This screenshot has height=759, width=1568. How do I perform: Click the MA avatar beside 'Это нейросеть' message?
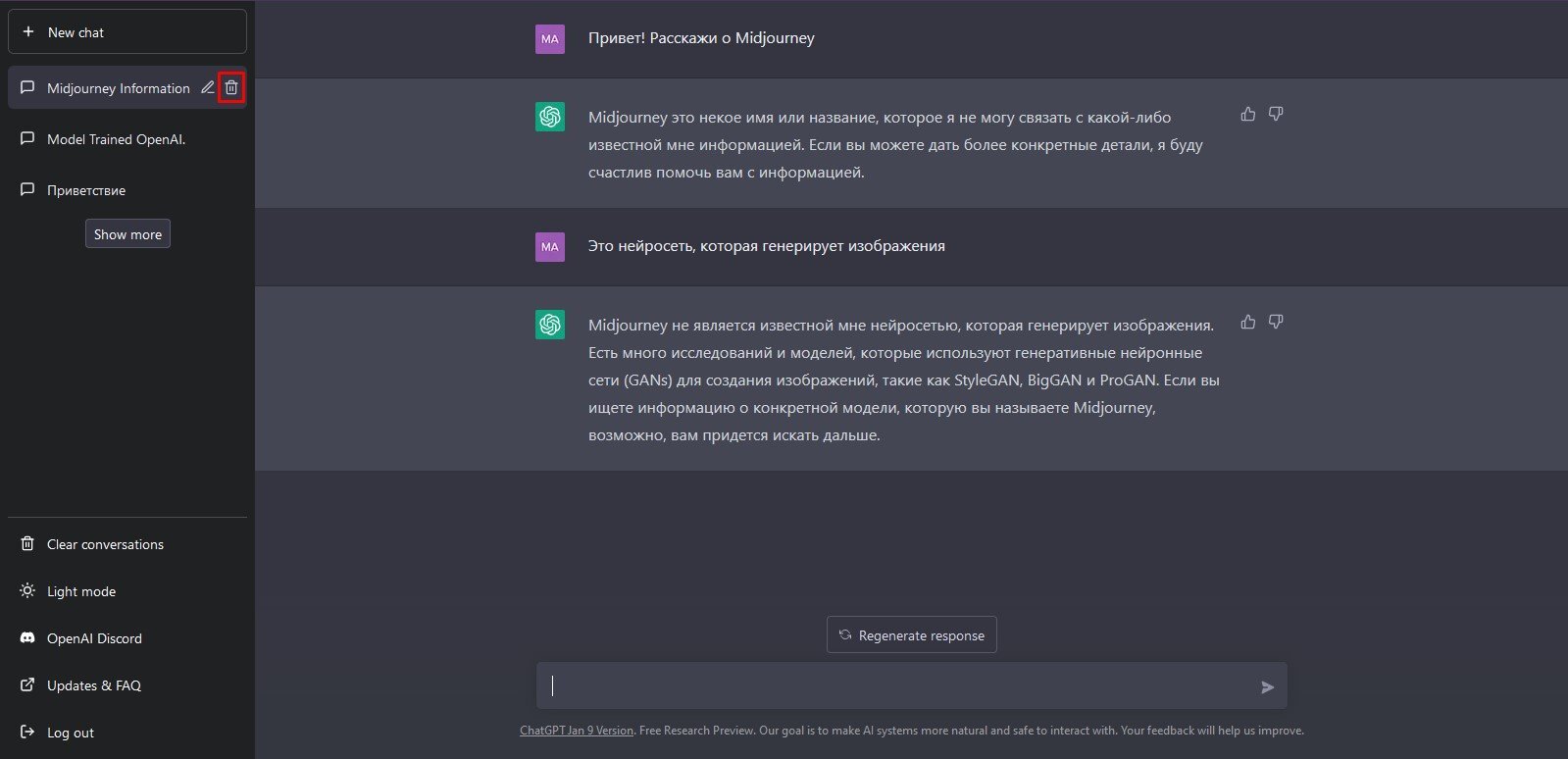pyautogui.click(x=550, y=246)
